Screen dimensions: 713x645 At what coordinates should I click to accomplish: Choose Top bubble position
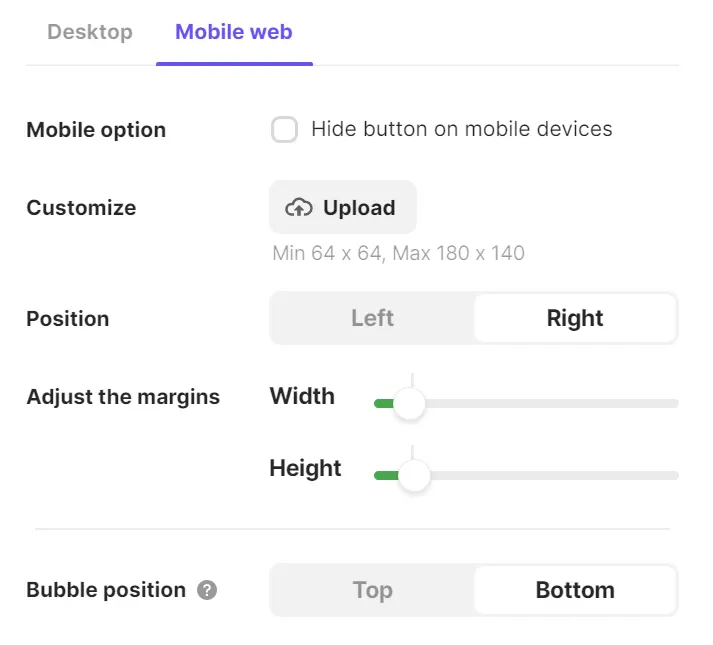tap(372, 590)
